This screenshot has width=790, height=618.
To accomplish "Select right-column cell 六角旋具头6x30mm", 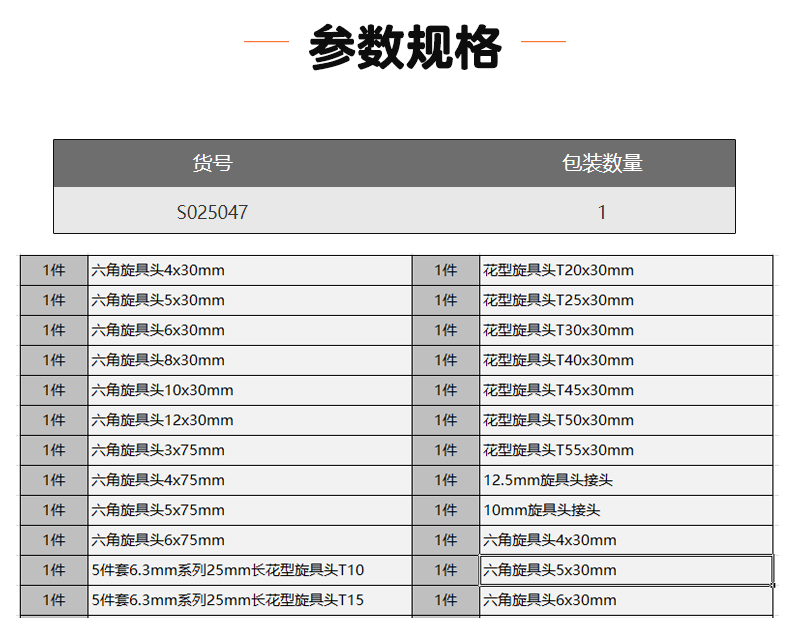I will pos(626,600).
